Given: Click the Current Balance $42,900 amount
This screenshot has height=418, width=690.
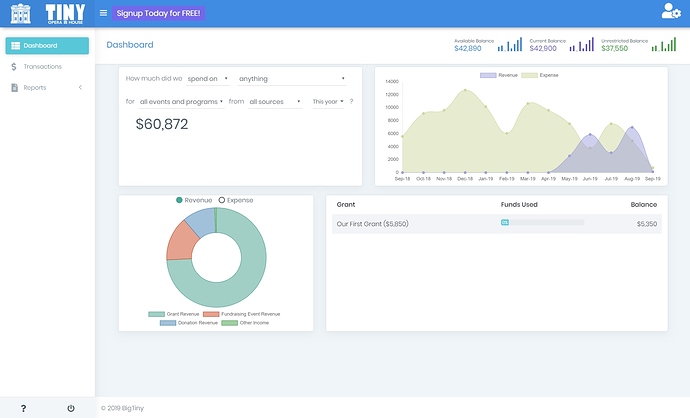Looking at the screenshot, I should 543,48.
